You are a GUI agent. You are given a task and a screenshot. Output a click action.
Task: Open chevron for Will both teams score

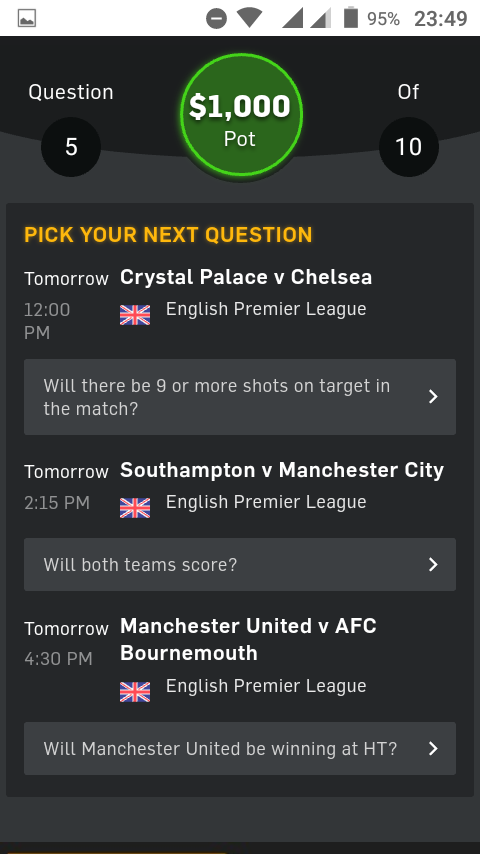433,564
